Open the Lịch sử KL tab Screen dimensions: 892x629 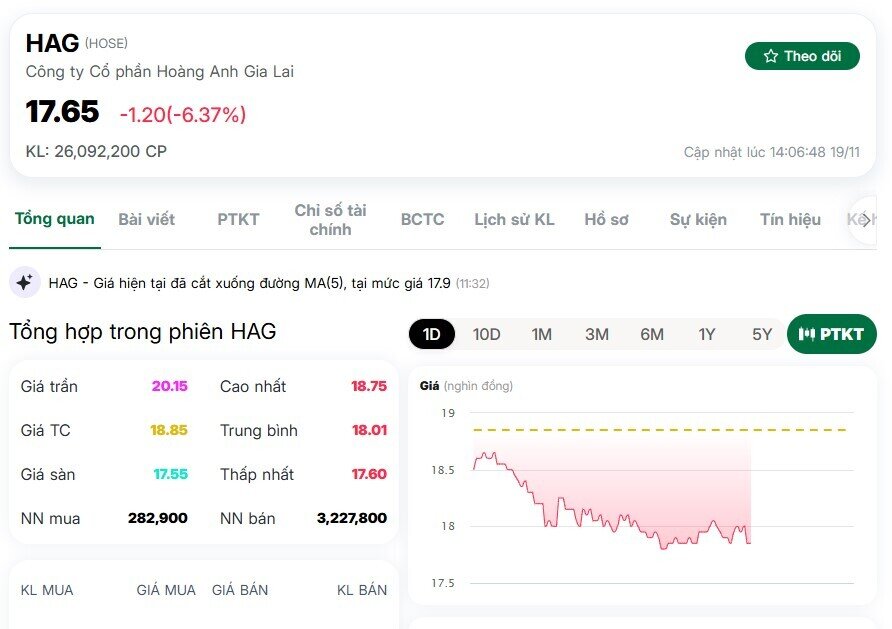514,219
